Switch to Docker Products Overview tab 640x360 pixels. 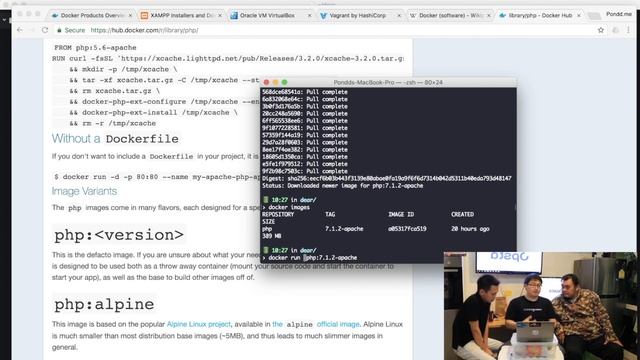[x=91, y=16]
